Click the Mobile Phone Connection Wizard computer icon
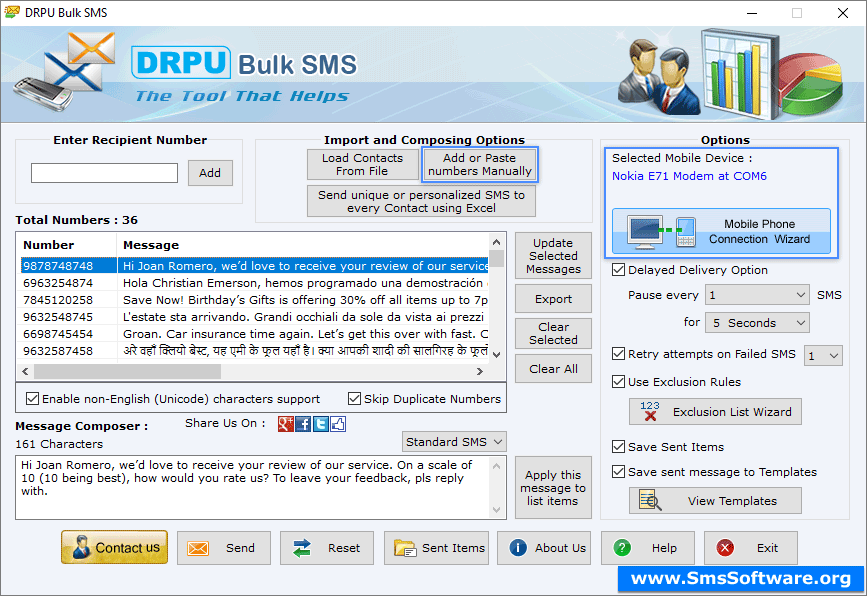The image size is (867, 596). tap(645, 231)
